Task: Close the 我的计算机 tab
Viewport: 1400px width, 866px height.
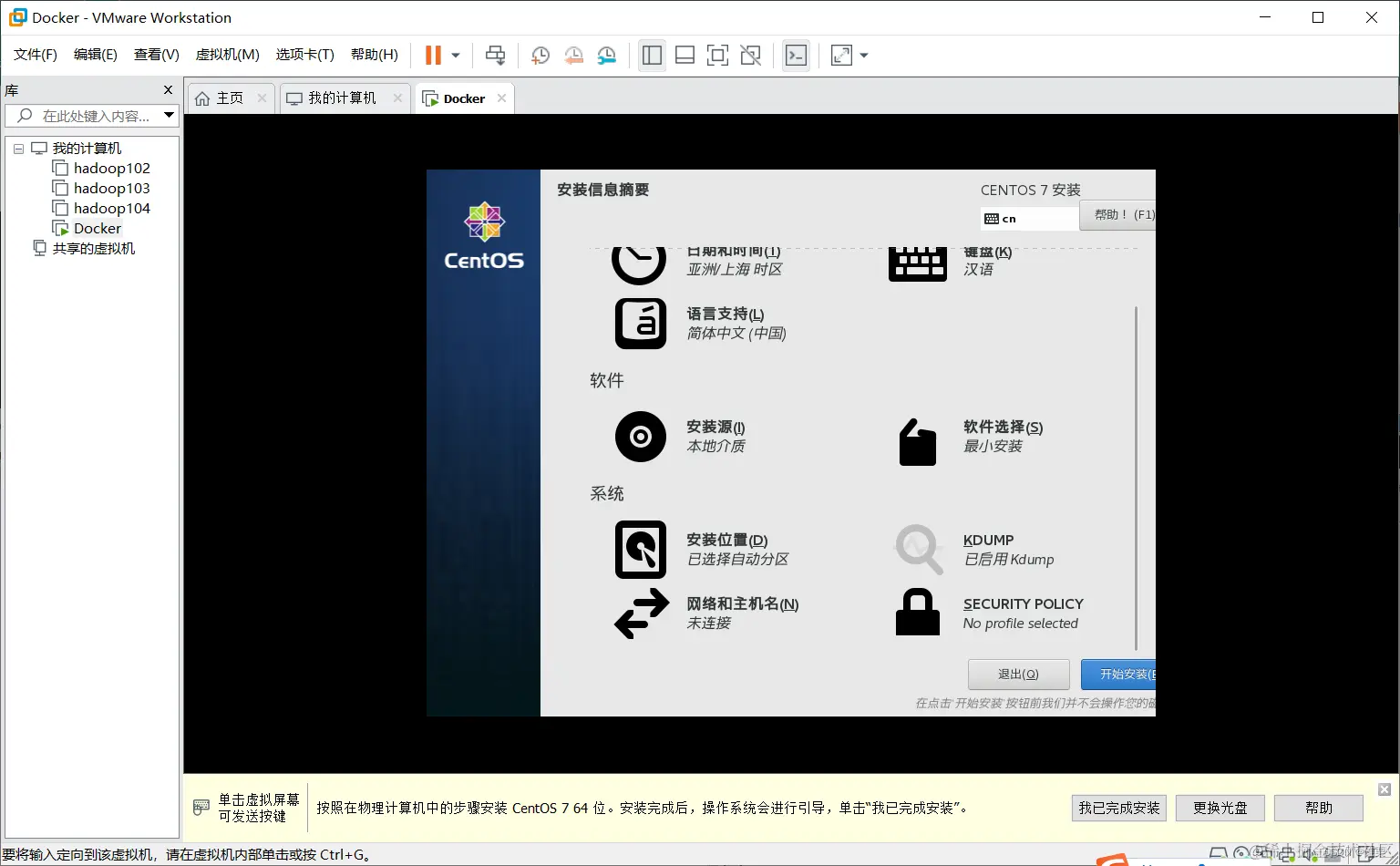Action: coord(397,98)
